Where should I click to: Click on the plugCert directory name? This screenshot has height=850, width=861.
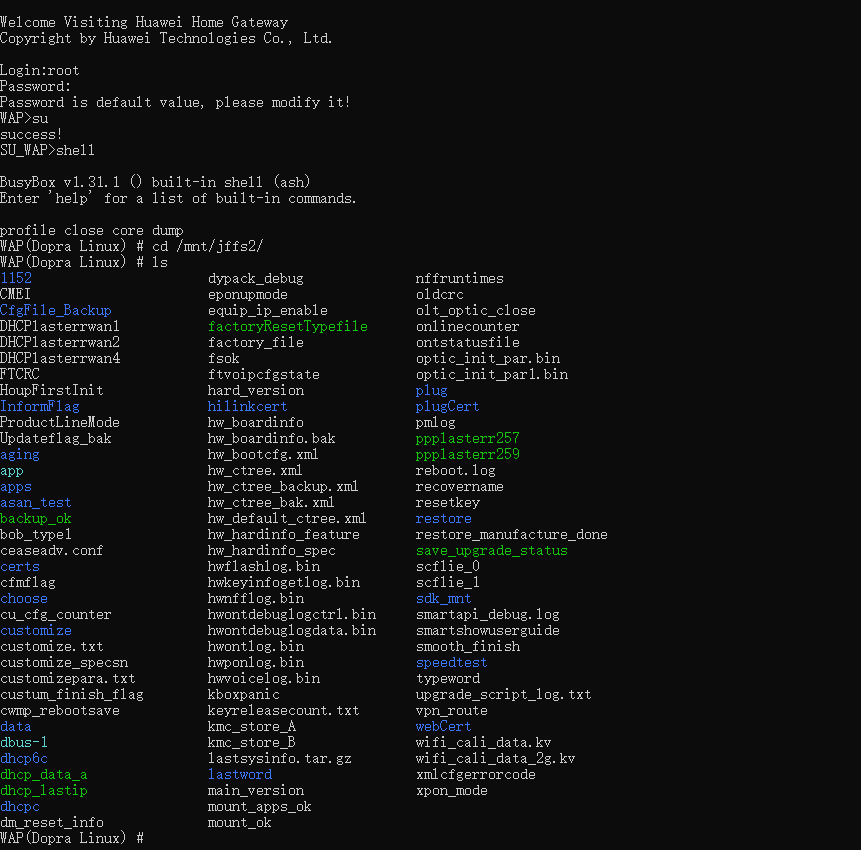[447, 406]
